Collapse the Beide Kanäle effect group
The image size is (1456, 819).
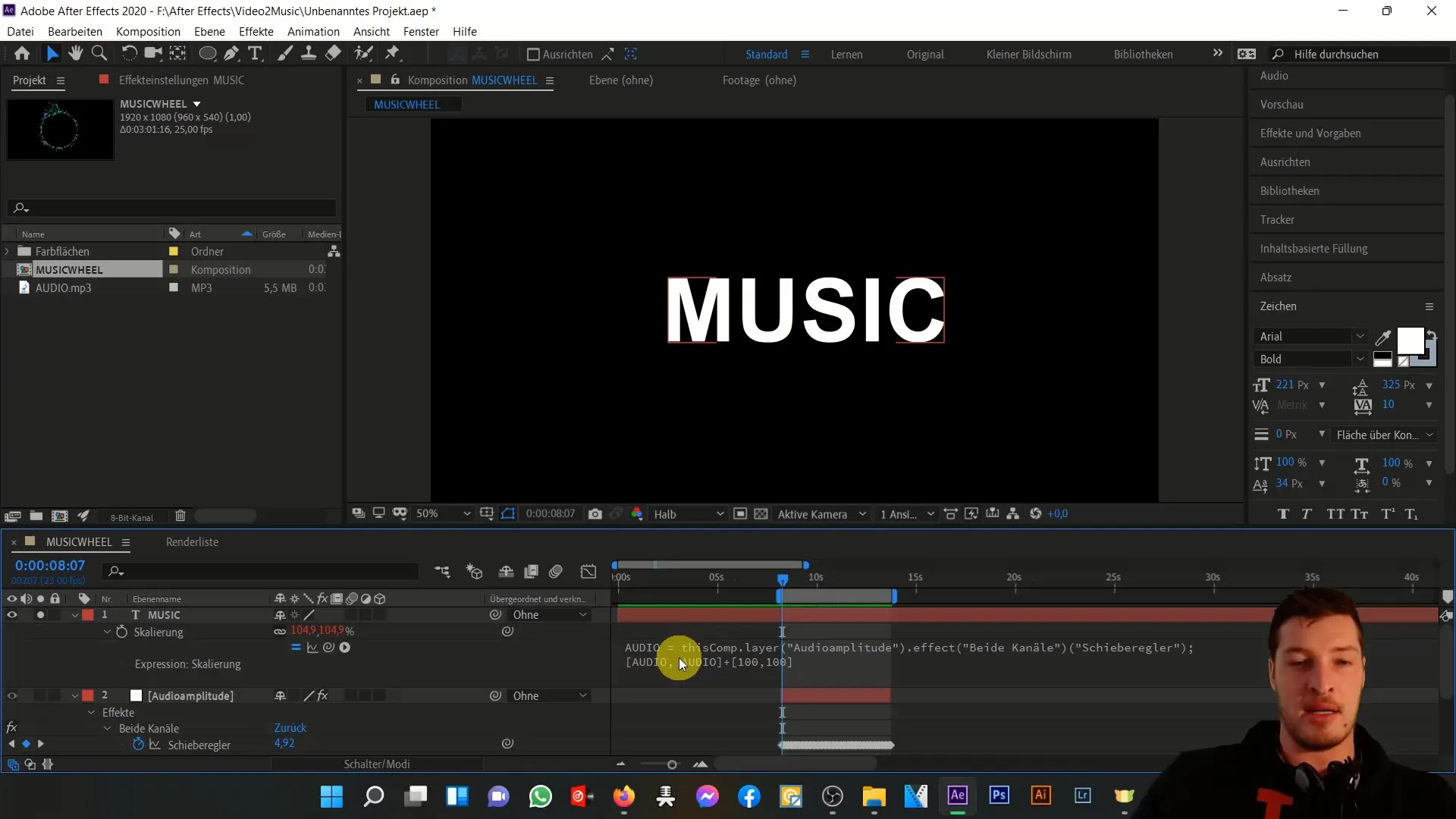tap(107, 729)
